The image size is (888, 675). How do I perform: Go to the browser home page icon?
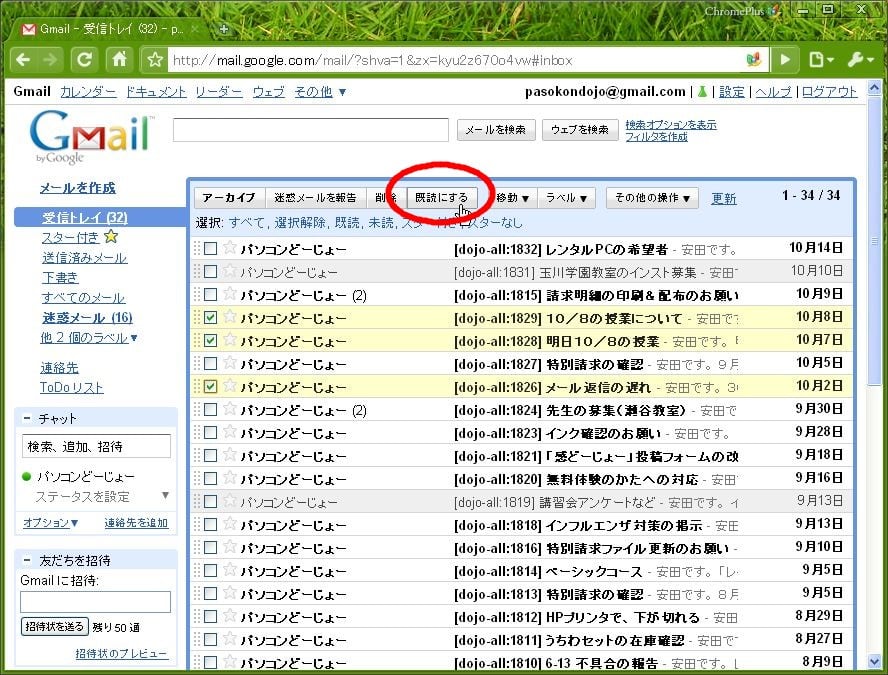point(120,59)
